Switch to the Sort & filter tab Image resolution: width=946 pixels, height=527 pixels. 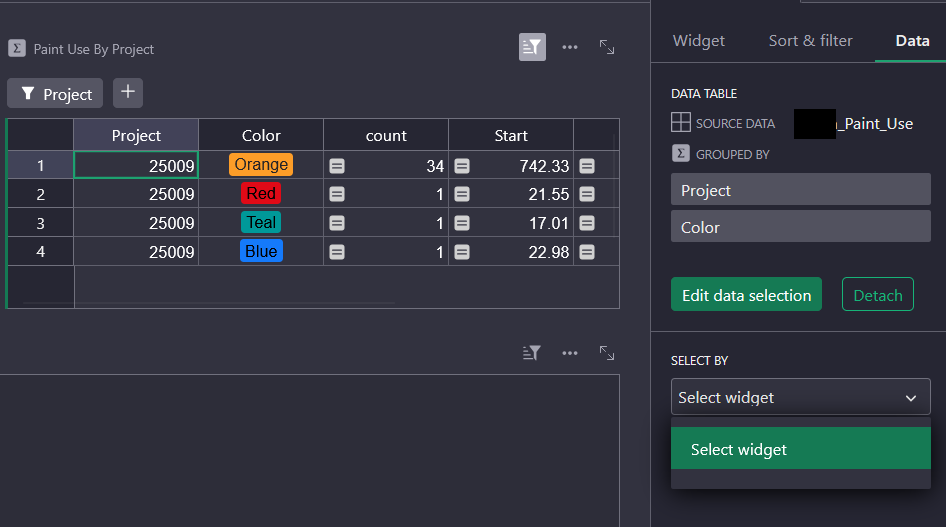(810, 41)
